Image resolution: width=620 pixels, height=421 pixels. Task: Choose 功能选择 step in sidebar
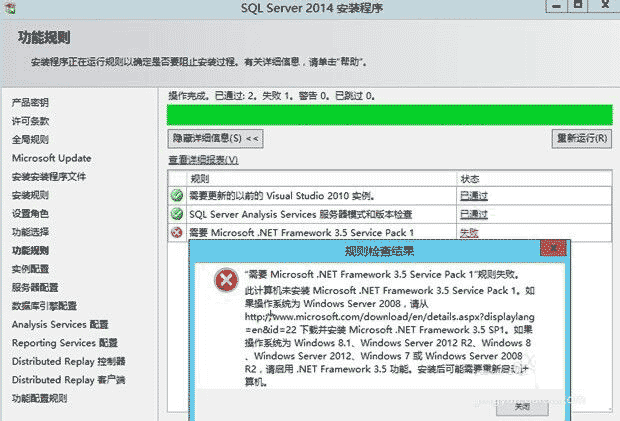[x=30, y=232]
